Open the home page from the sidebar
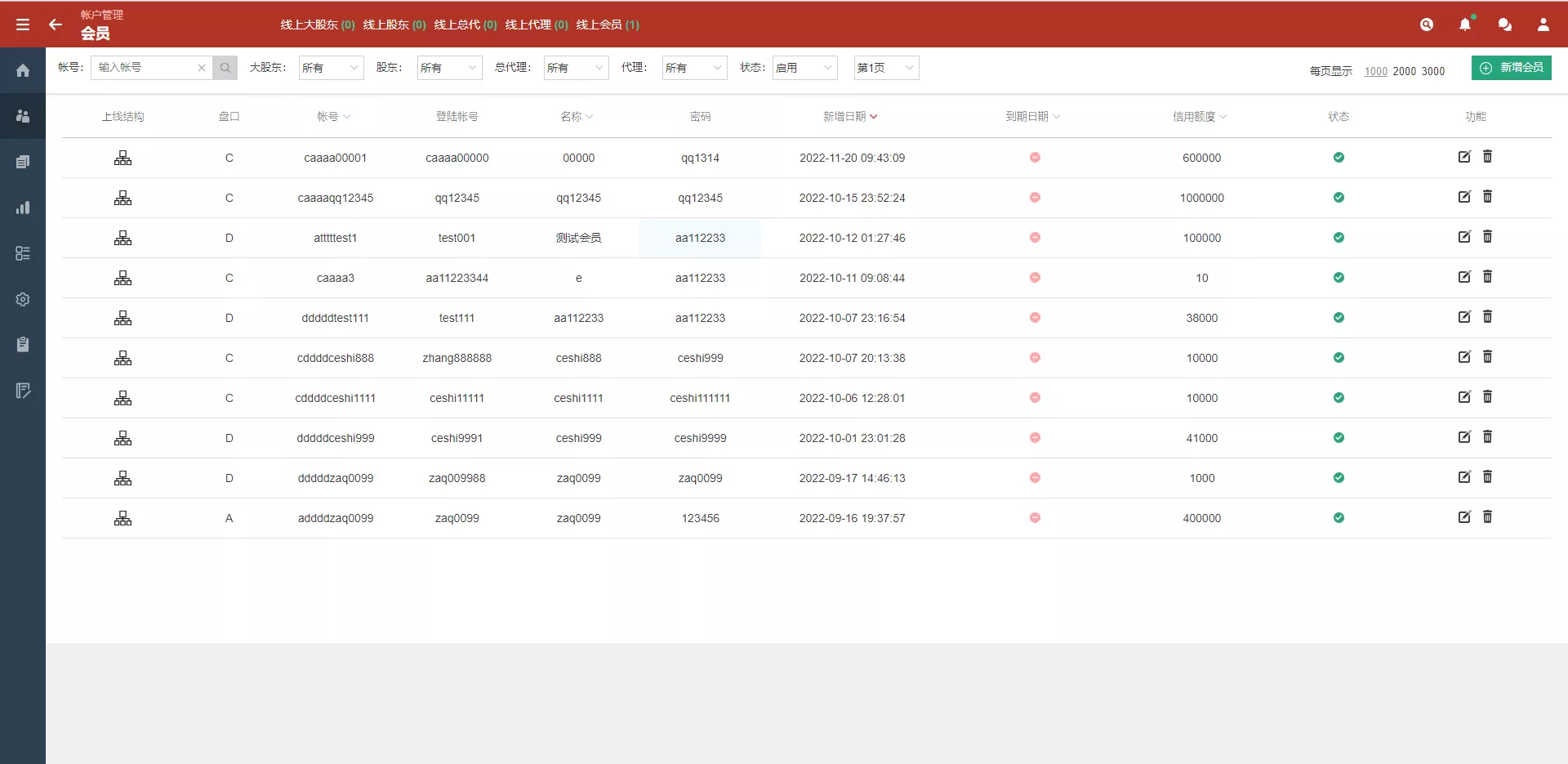 [x=22, y=70]
